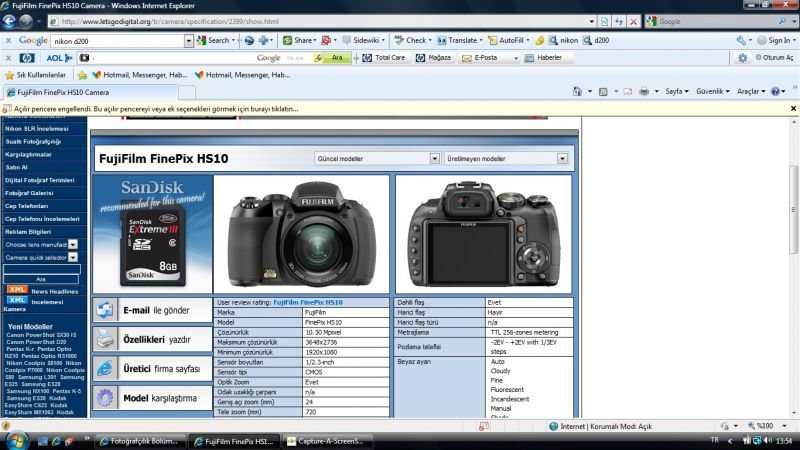Click the HP toolbar gear settings icon
Viewport: 800px width, 450px height.
click(742, 58)
